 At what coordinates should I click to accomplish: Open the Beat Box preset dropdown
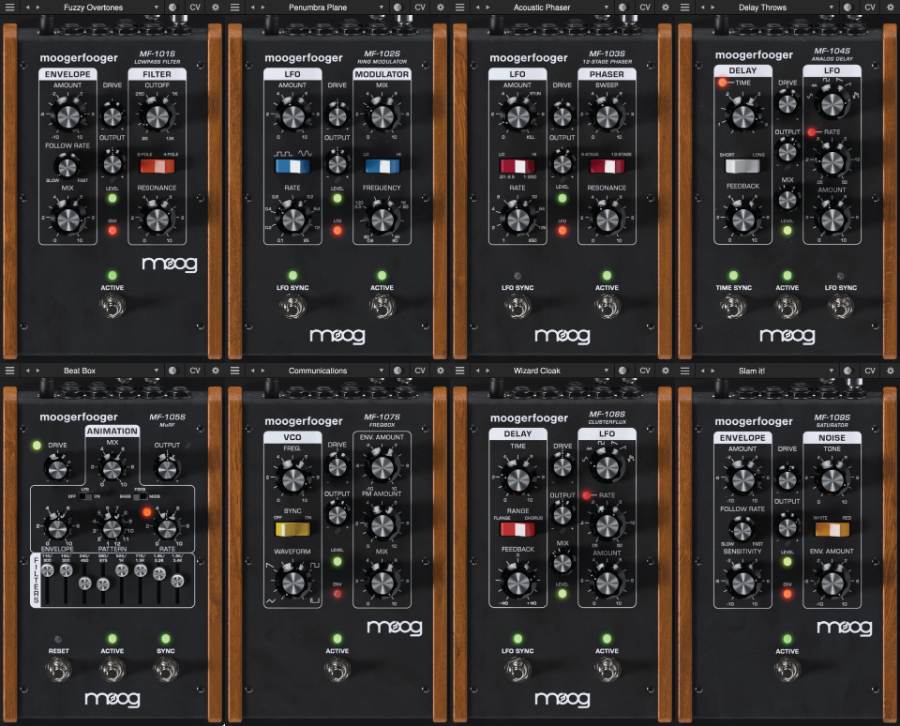(x=158, y=371)
